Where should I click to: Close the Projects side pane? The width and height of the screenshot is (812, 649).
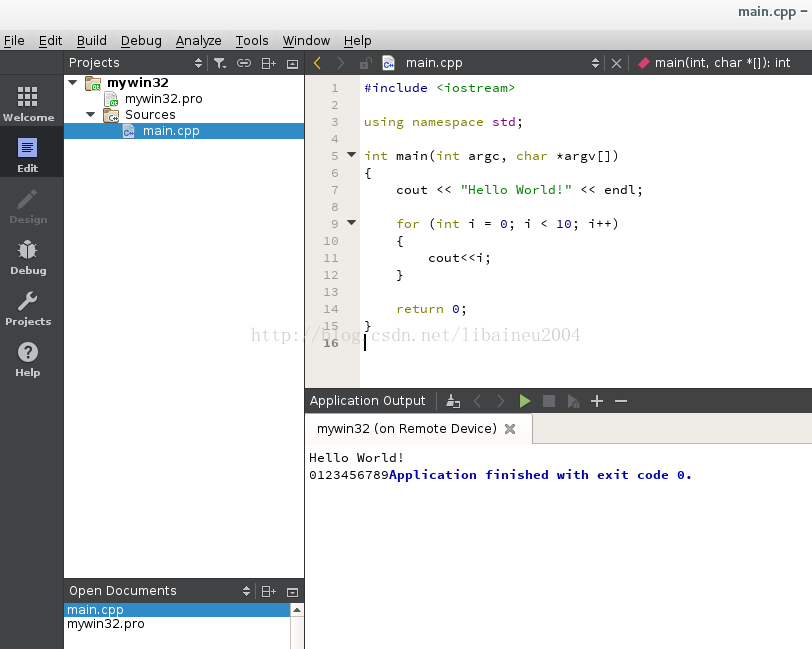pos(293,63)
